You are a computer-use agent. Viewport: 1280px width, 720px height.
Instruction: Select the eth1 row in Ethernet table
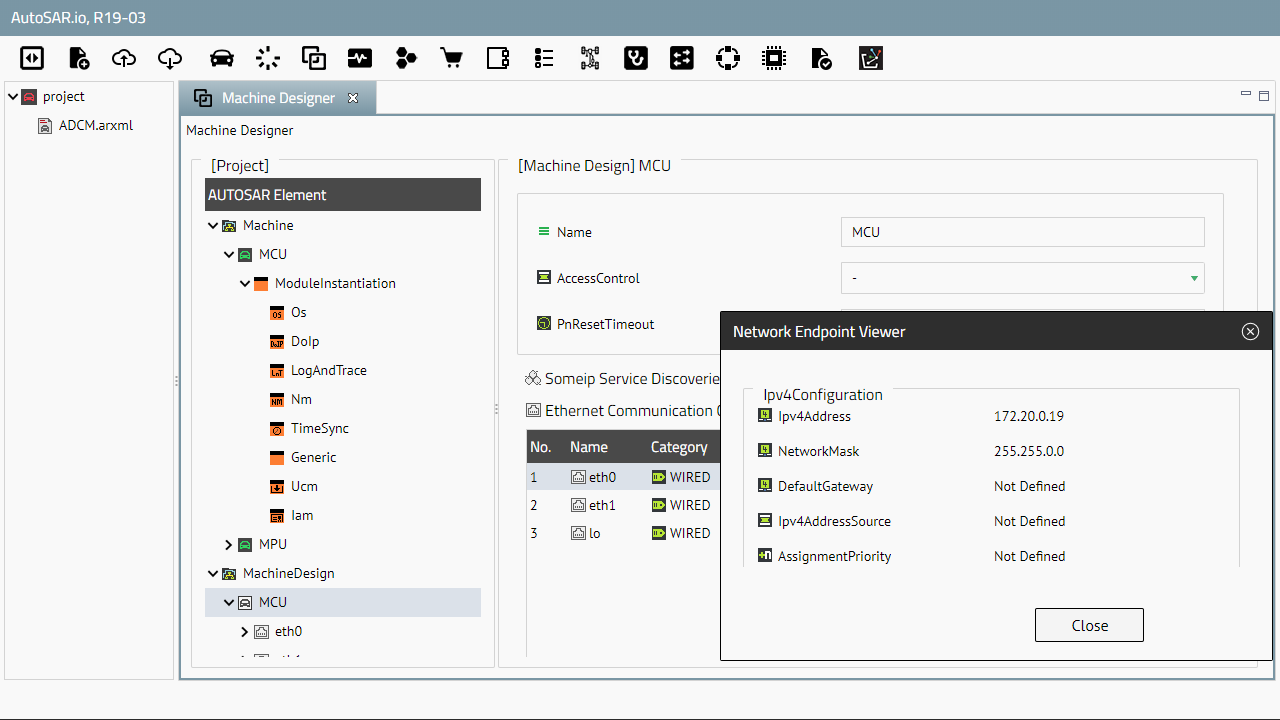coord(601,505)
